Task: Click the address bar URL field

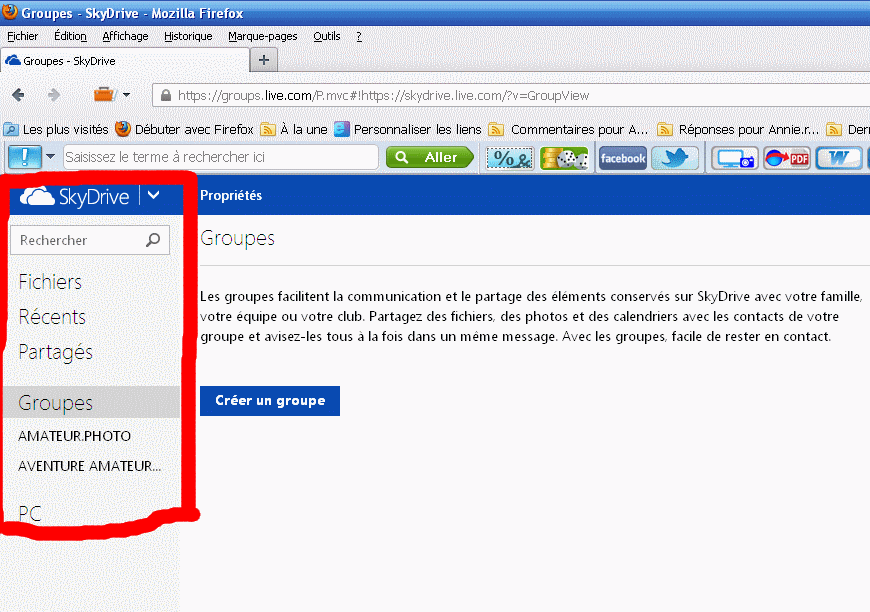Action: 511,95
